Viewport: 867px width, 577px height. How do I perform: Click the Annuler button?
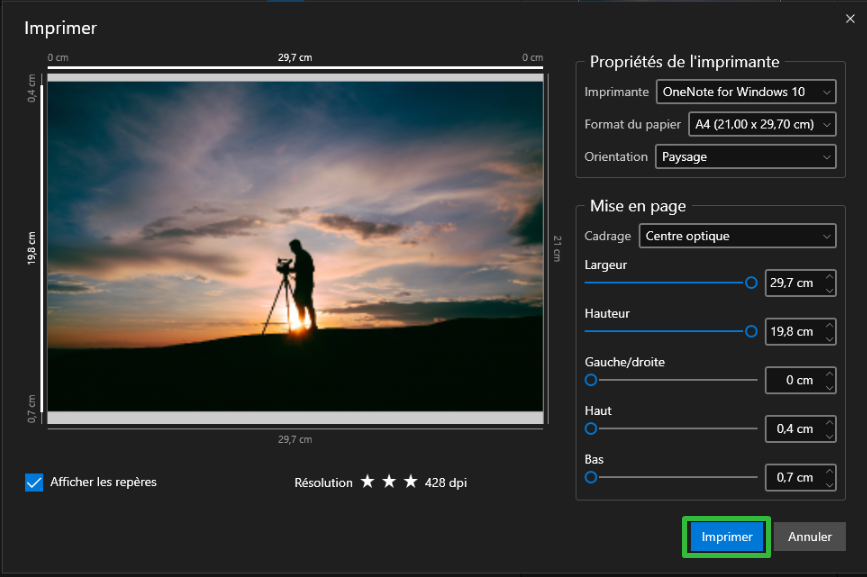pyautogui.click(x=809, y=537)
